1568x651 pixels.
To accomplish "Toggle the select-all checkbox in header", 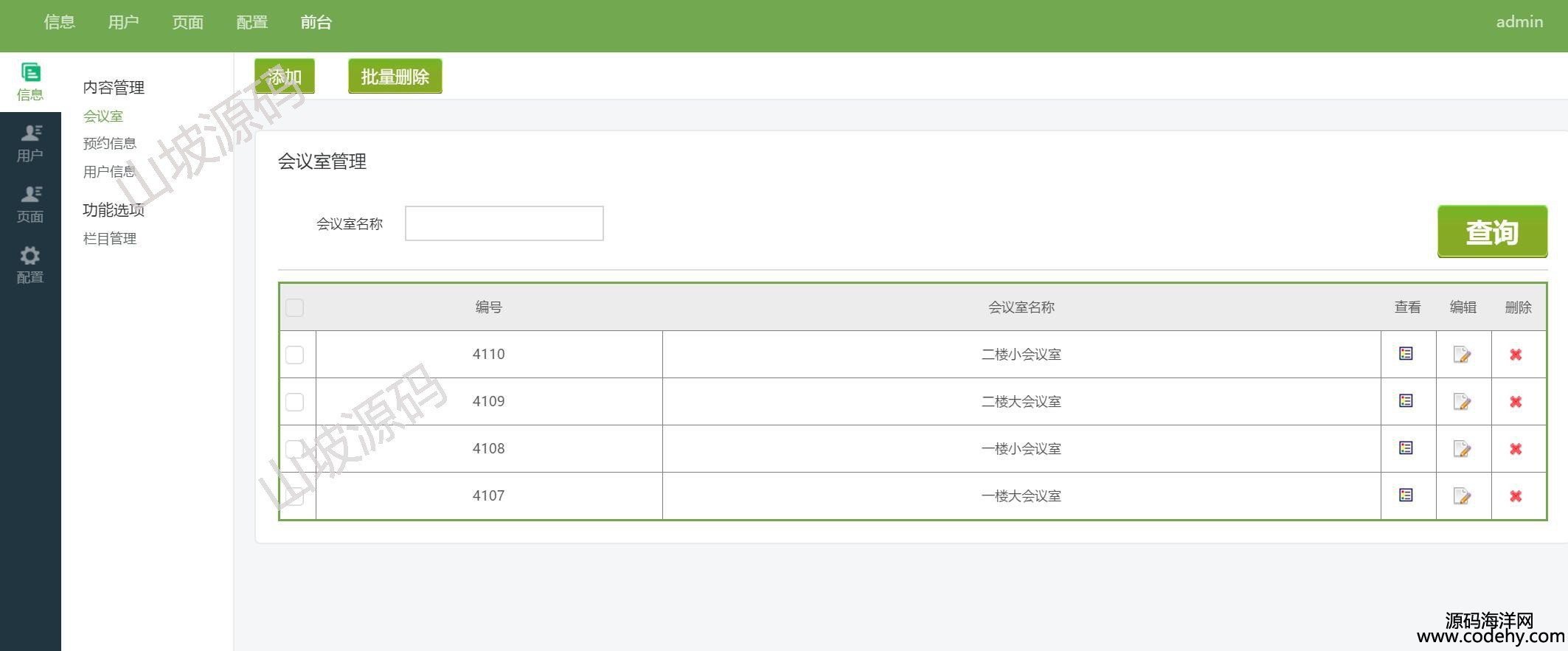I will (294, 307).
